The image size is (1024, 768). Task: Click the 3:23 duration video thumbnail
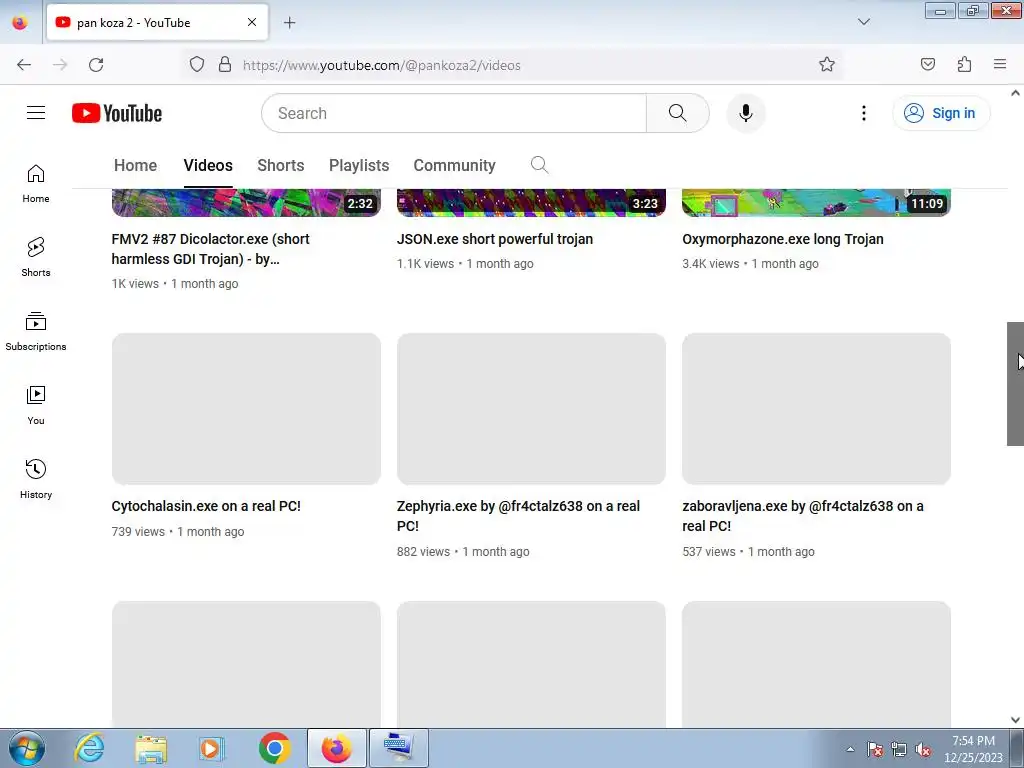tap(531, 203)
